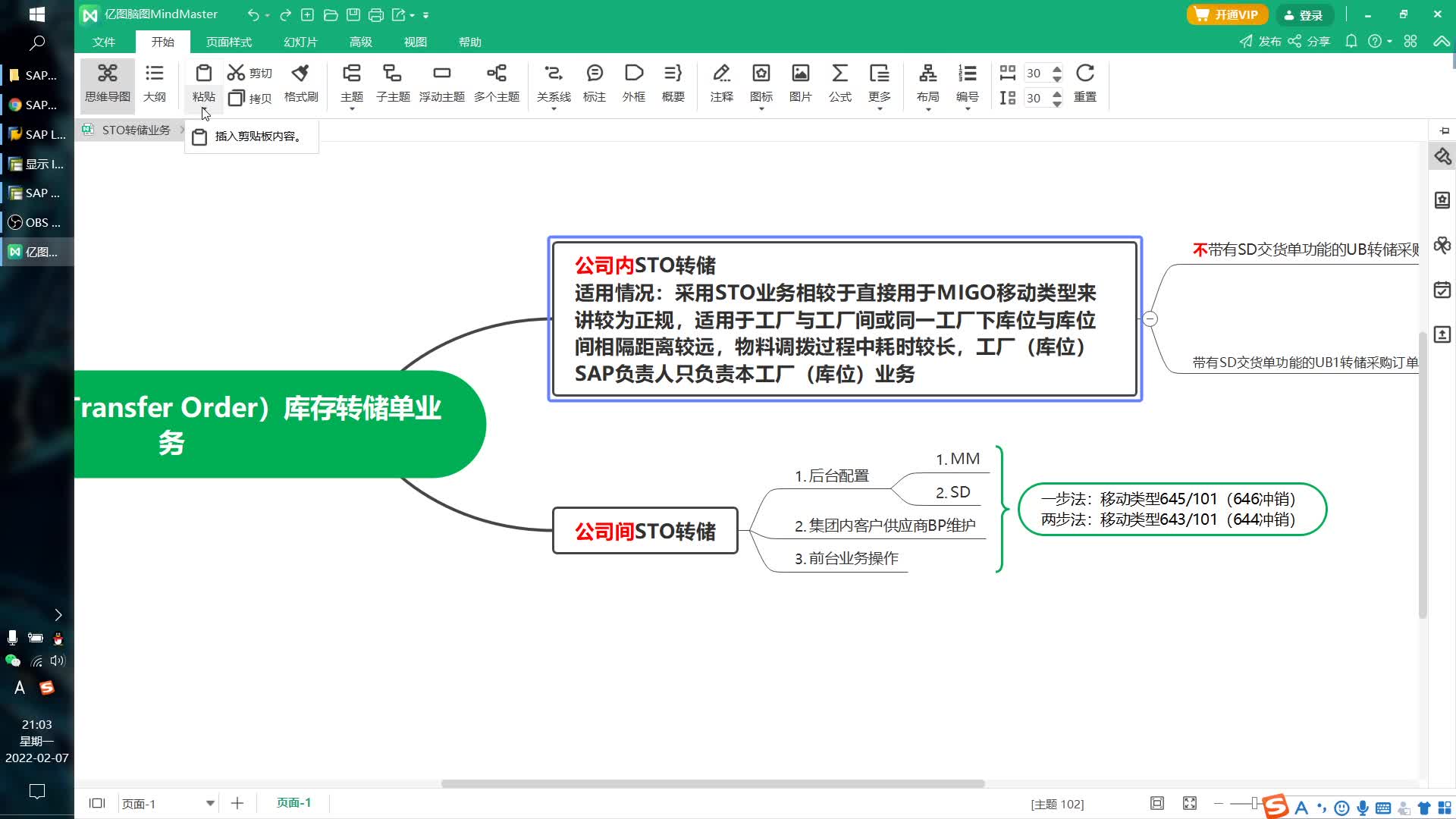
Task: Copy selection with the 拷贝 icon
Action: [249, 98]
